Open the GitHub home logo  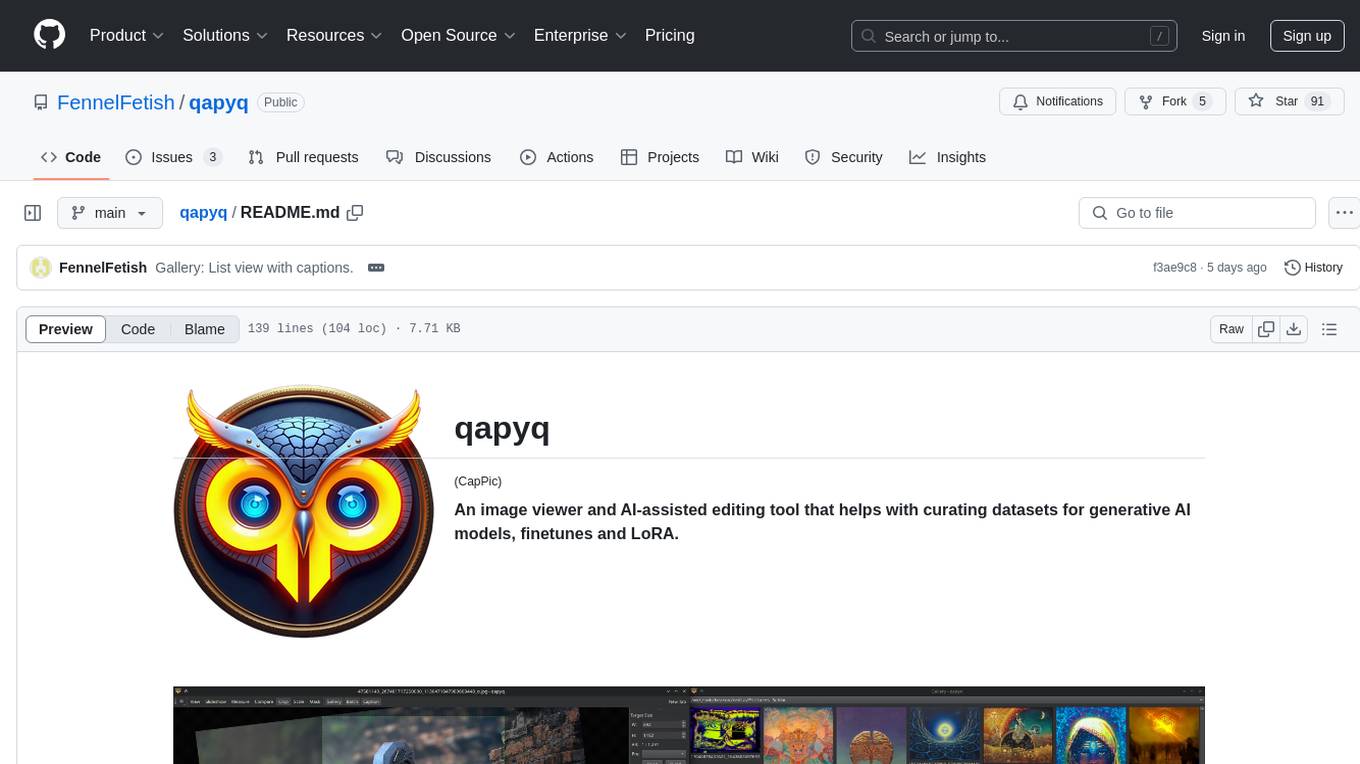(x=50, y=35)
